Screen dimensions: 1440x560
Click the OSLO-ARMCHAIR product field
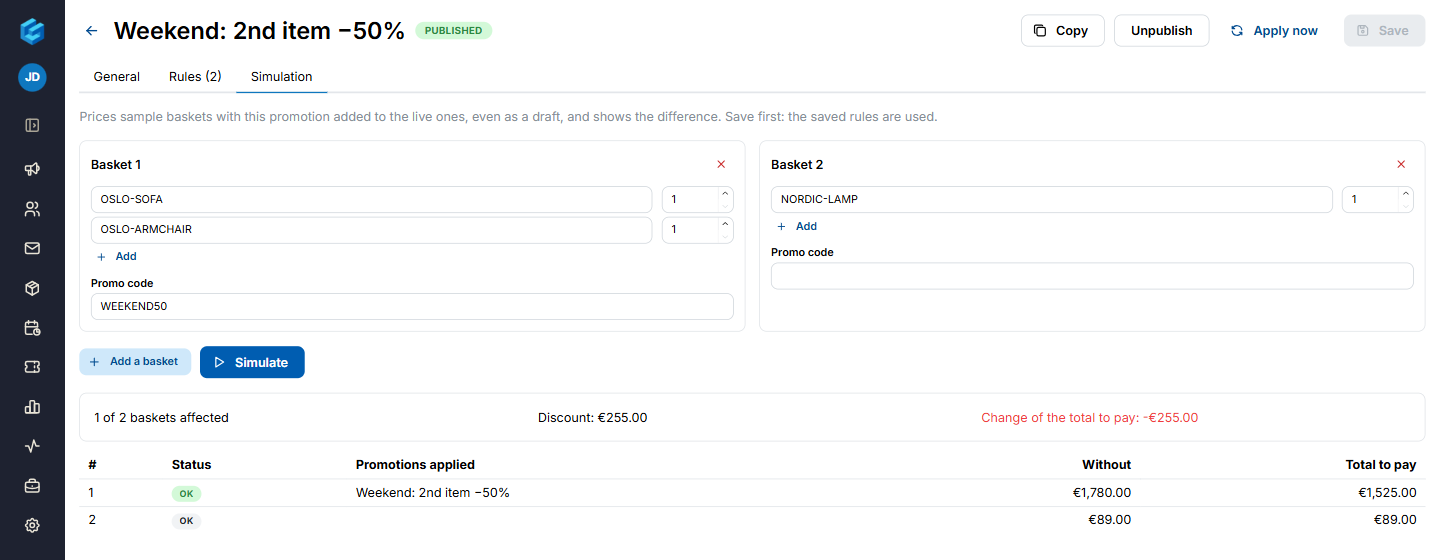click(371, 229)
